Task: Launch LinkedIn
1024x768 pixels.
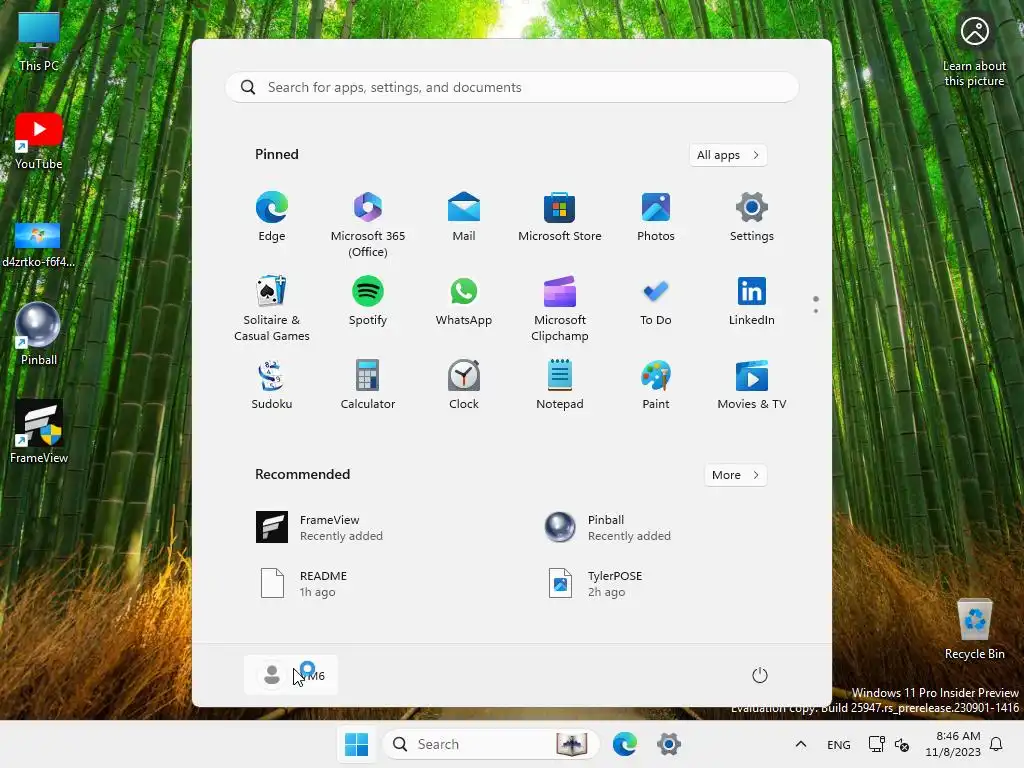Action: (x=752, y=302)
